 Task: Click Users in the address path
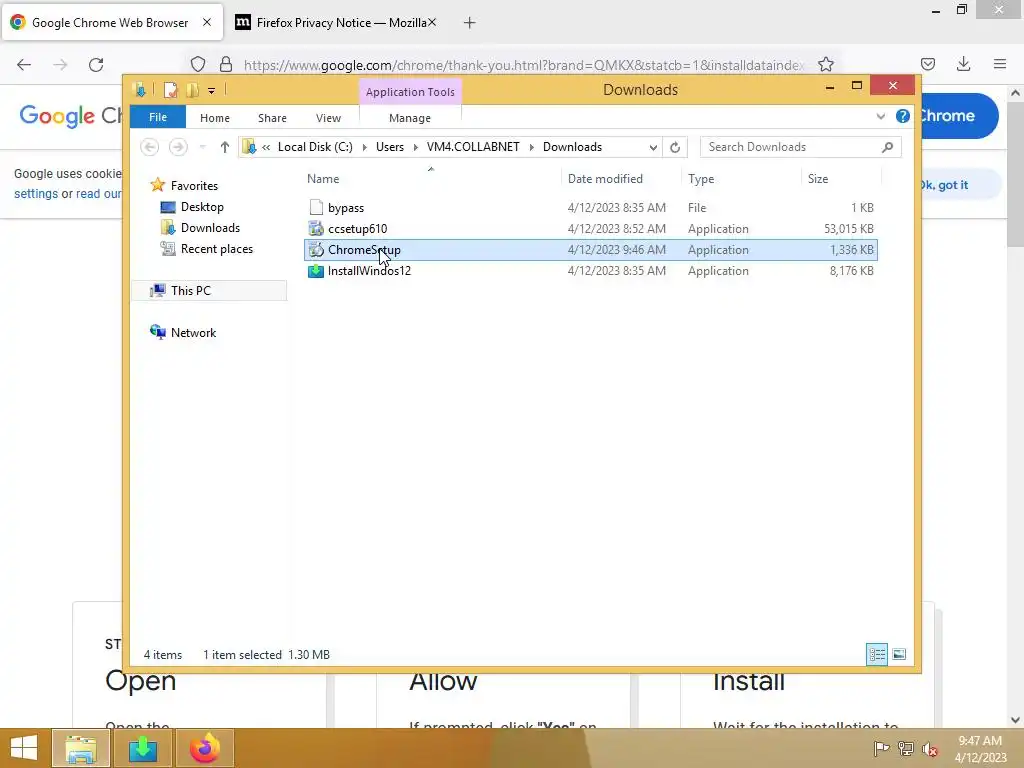point(390,147)
